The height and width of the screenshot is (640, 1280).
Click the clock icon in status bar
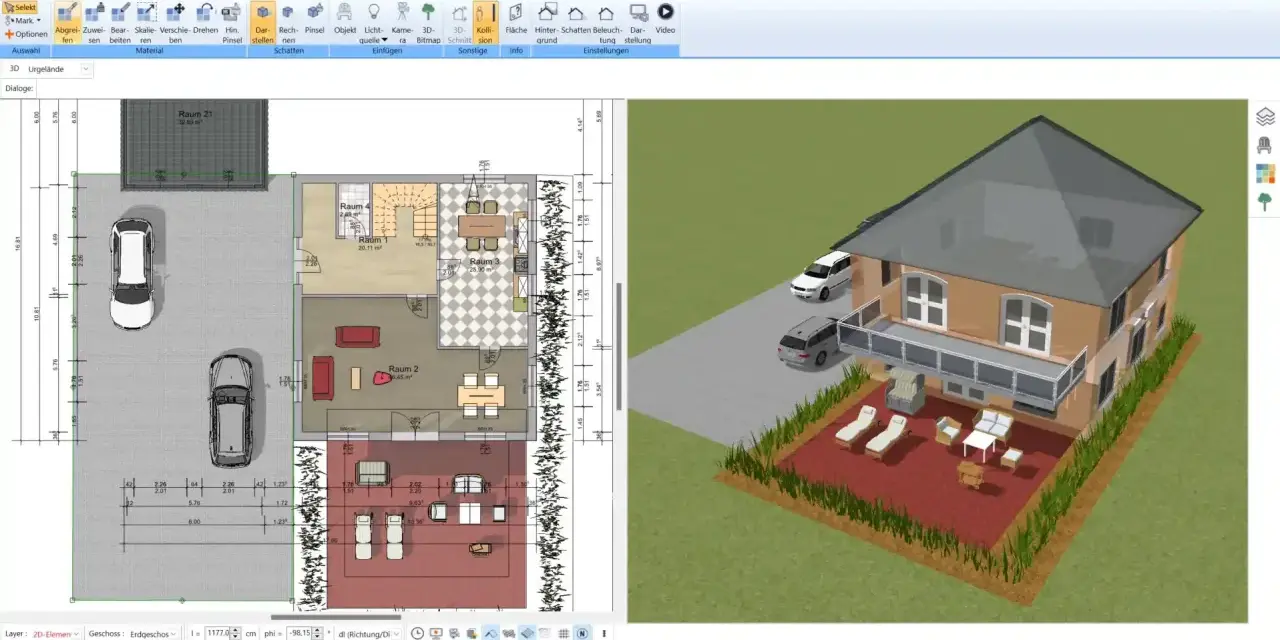pyautogui.click(x=417, y=633)
